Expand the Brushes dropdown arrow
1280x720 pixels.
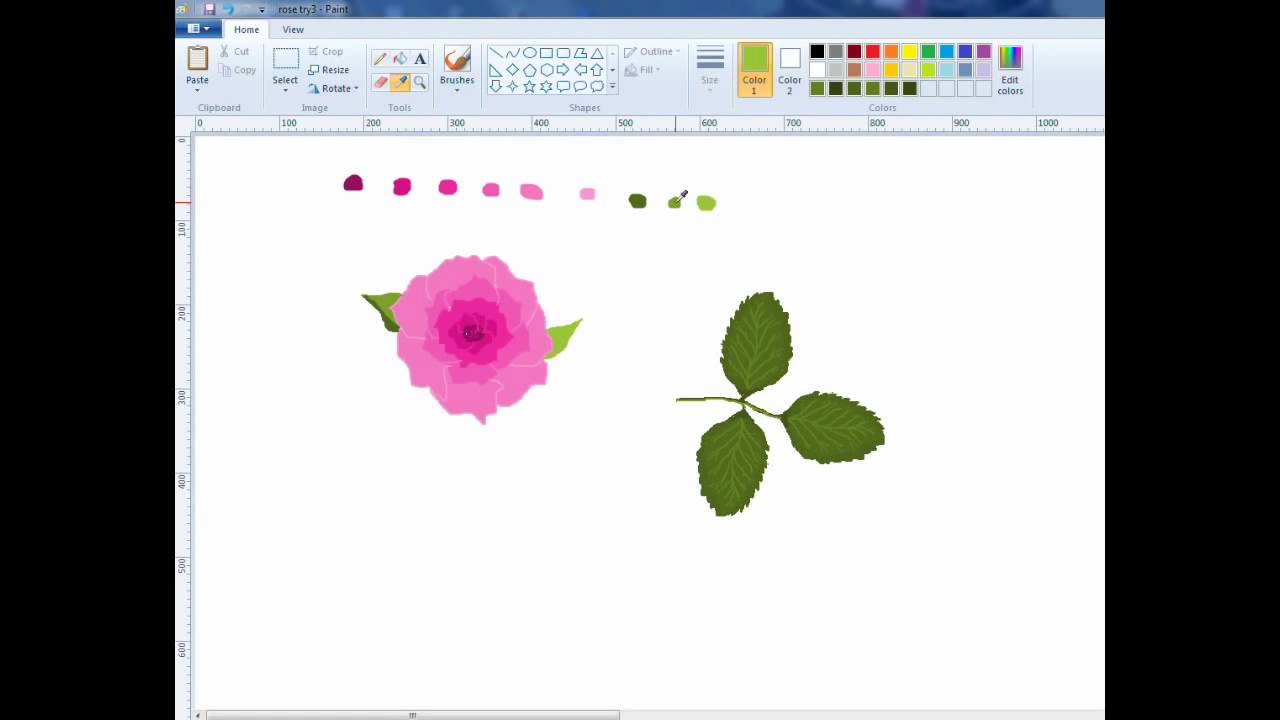[457, 91]
